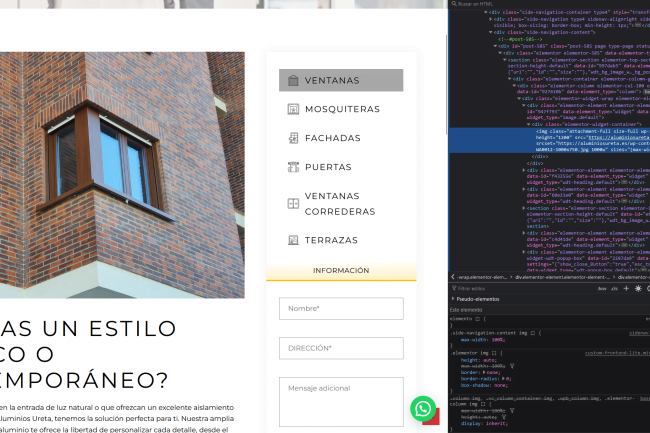Screen dimensions: 650x433
Task: Click the Nombre input field
Action: (341, 309)
